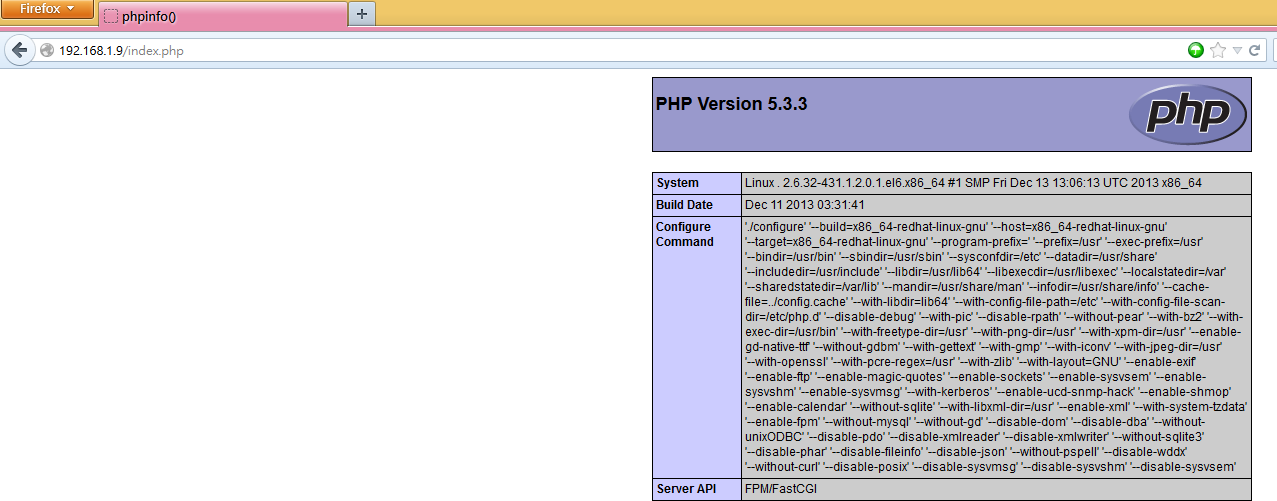The width and height of the screenshot is (1277, 501).
Task: Click the PHP logo image
Action: coord(1187,115)
